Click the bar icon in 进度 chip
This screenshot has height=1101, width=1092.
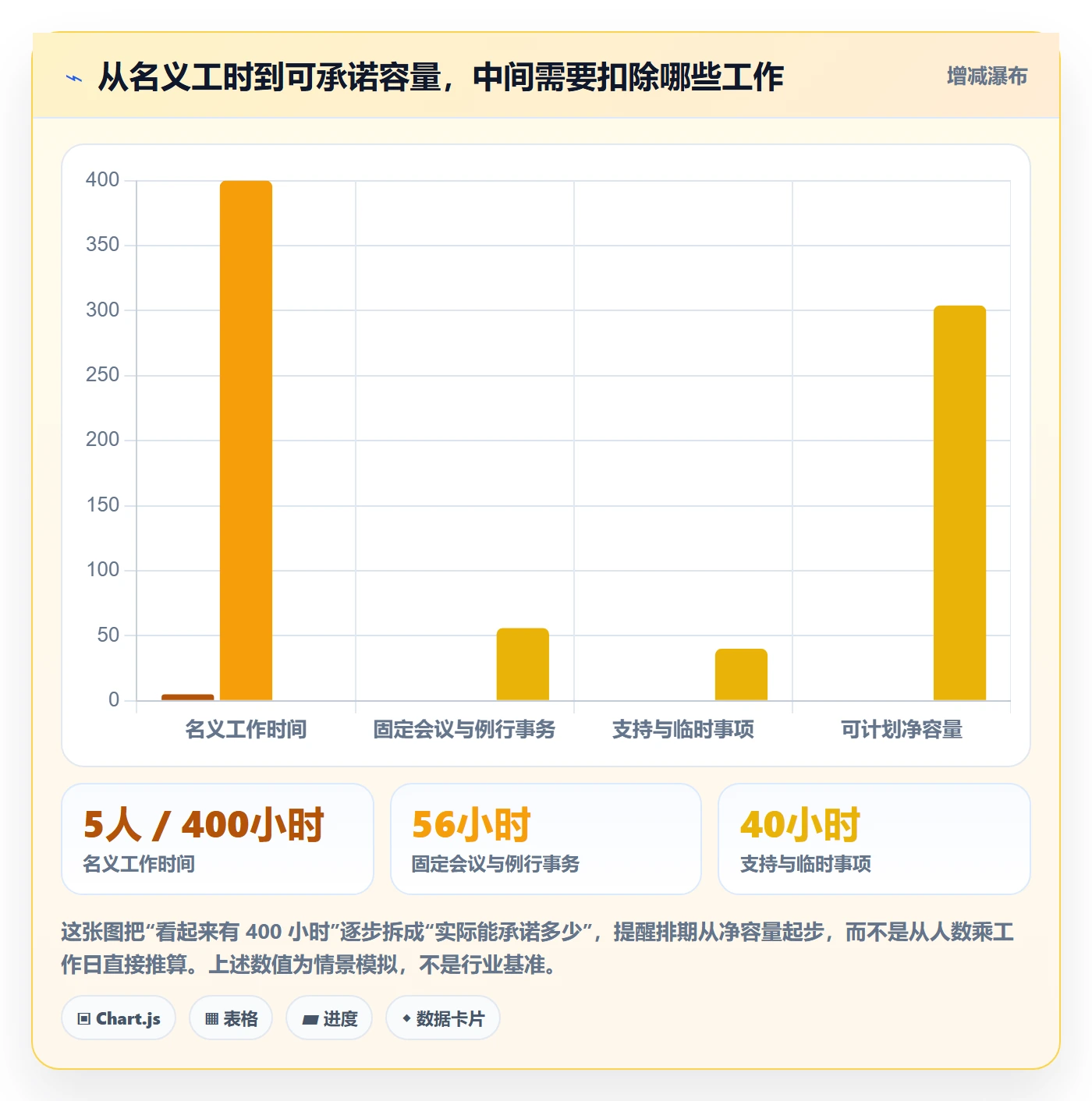coord(310,1019)
